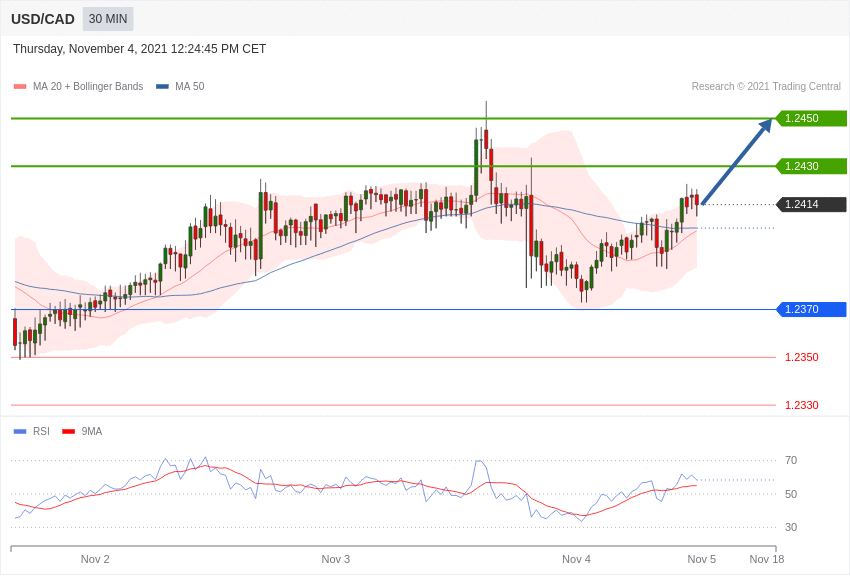
Task: Click the 30 MIN timeframe badge
Action: pyautogui.click(x=108, y=19)
